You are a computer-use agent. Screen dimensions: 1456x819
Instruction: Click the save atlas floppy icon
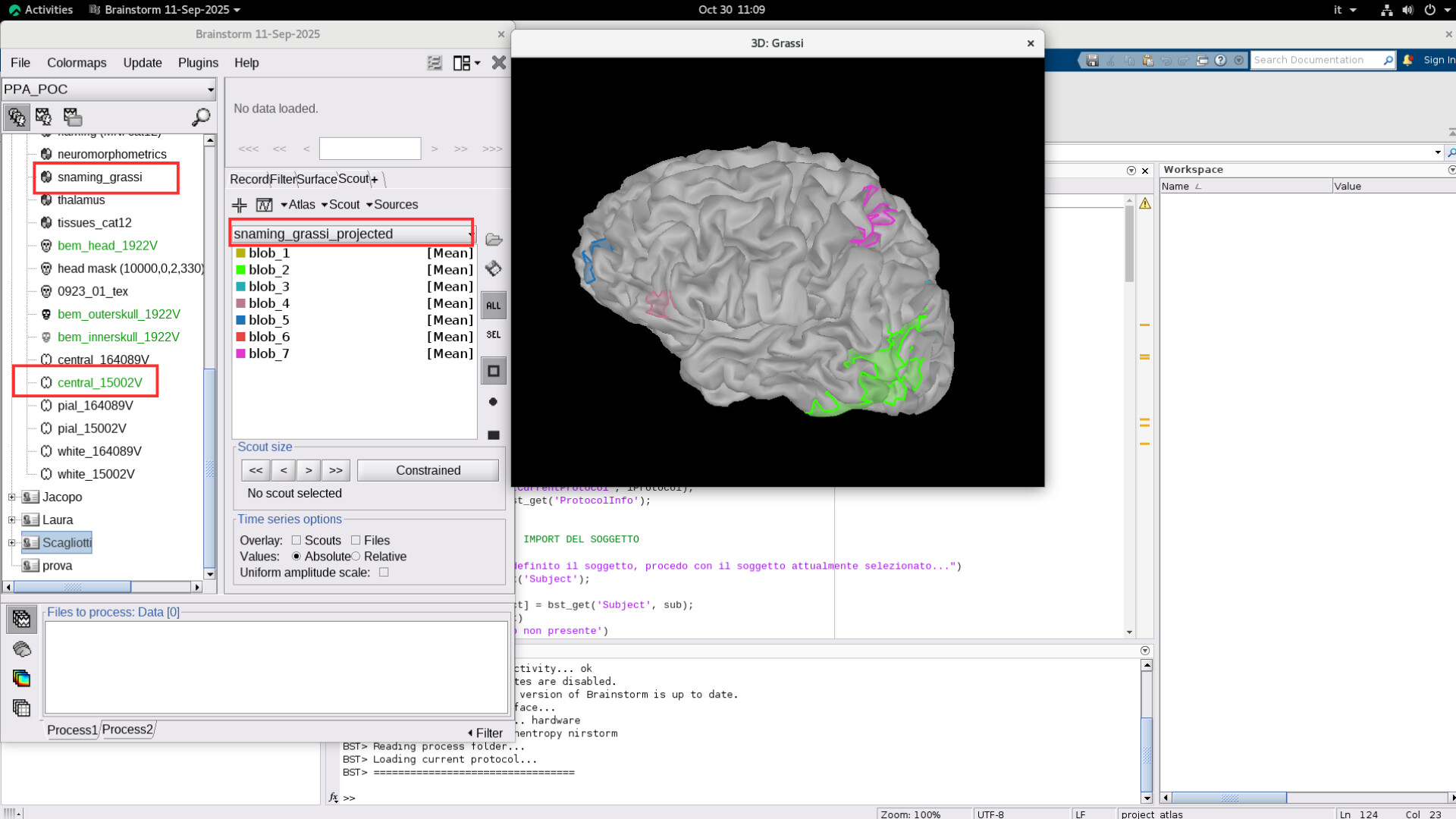[x=494, y=268]
